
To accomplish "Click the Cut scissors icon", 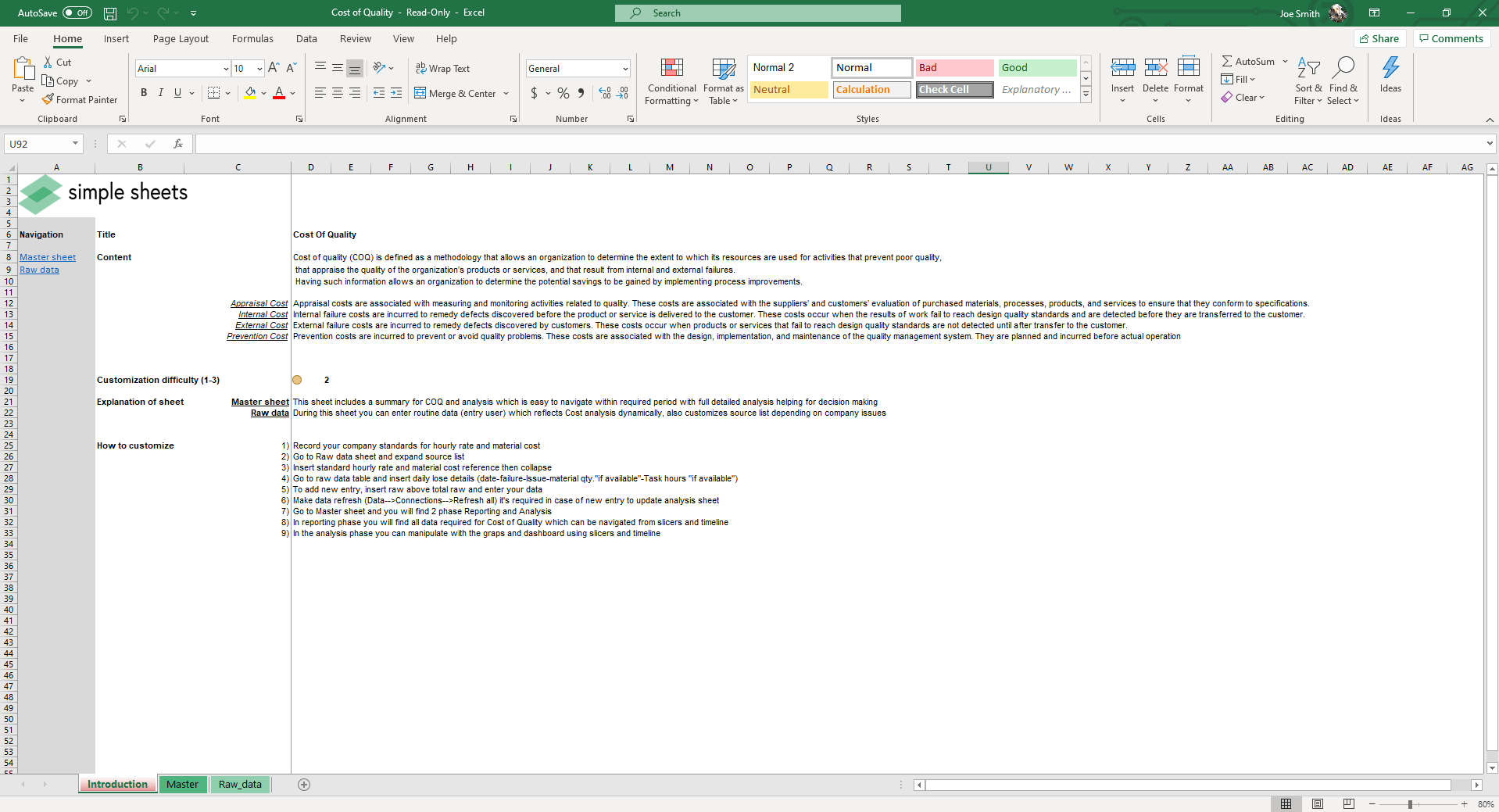I will coord(48,63).
